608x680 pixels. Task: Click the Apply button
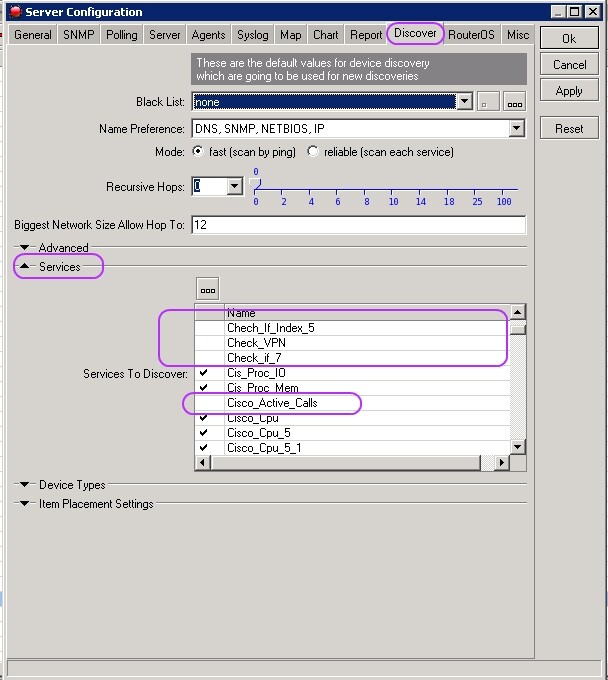(569, 91)
